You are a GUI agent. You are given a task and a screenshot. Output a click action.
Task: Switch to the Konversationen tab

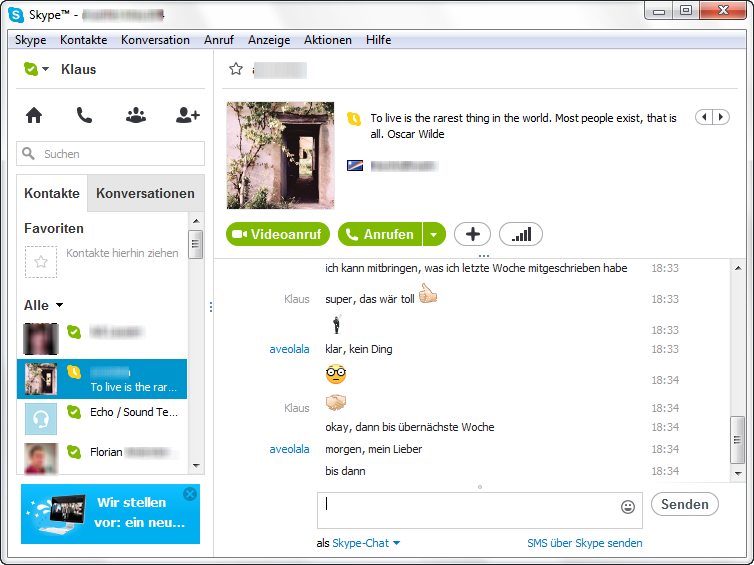pos(145,193)
